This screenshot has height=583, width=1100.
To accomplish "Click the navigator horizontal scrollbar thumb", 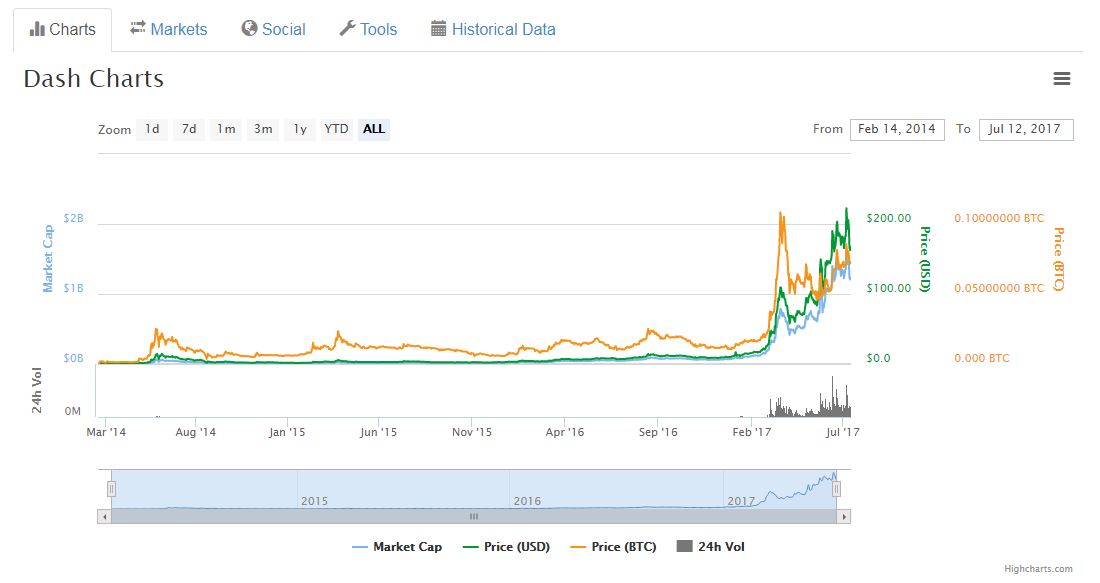I will click(x=474, y=516).
